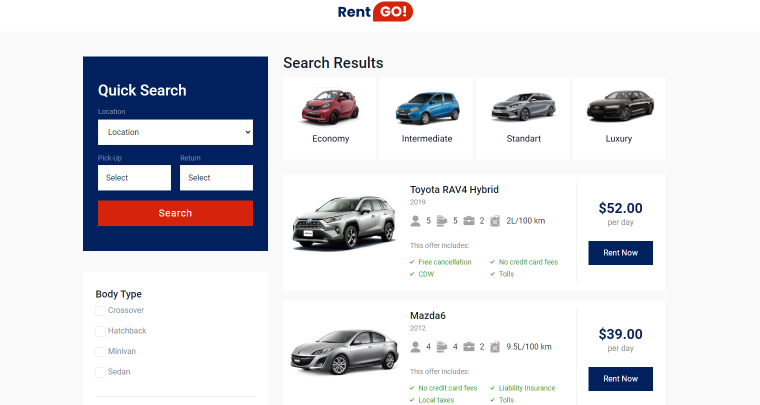This screenshot has width=760, height=405.
Task: Click the luggage icon for Mazda6
Action: [x=469, y=347]
